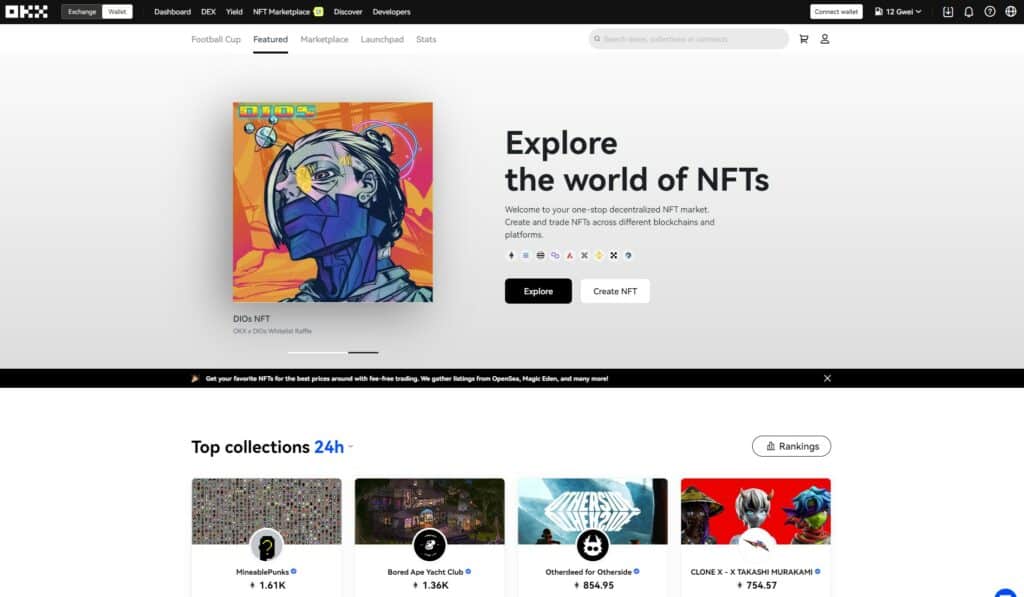Dismiss the fee-free trading banner
Screen dimensions: 1024x597
point(827,379)
